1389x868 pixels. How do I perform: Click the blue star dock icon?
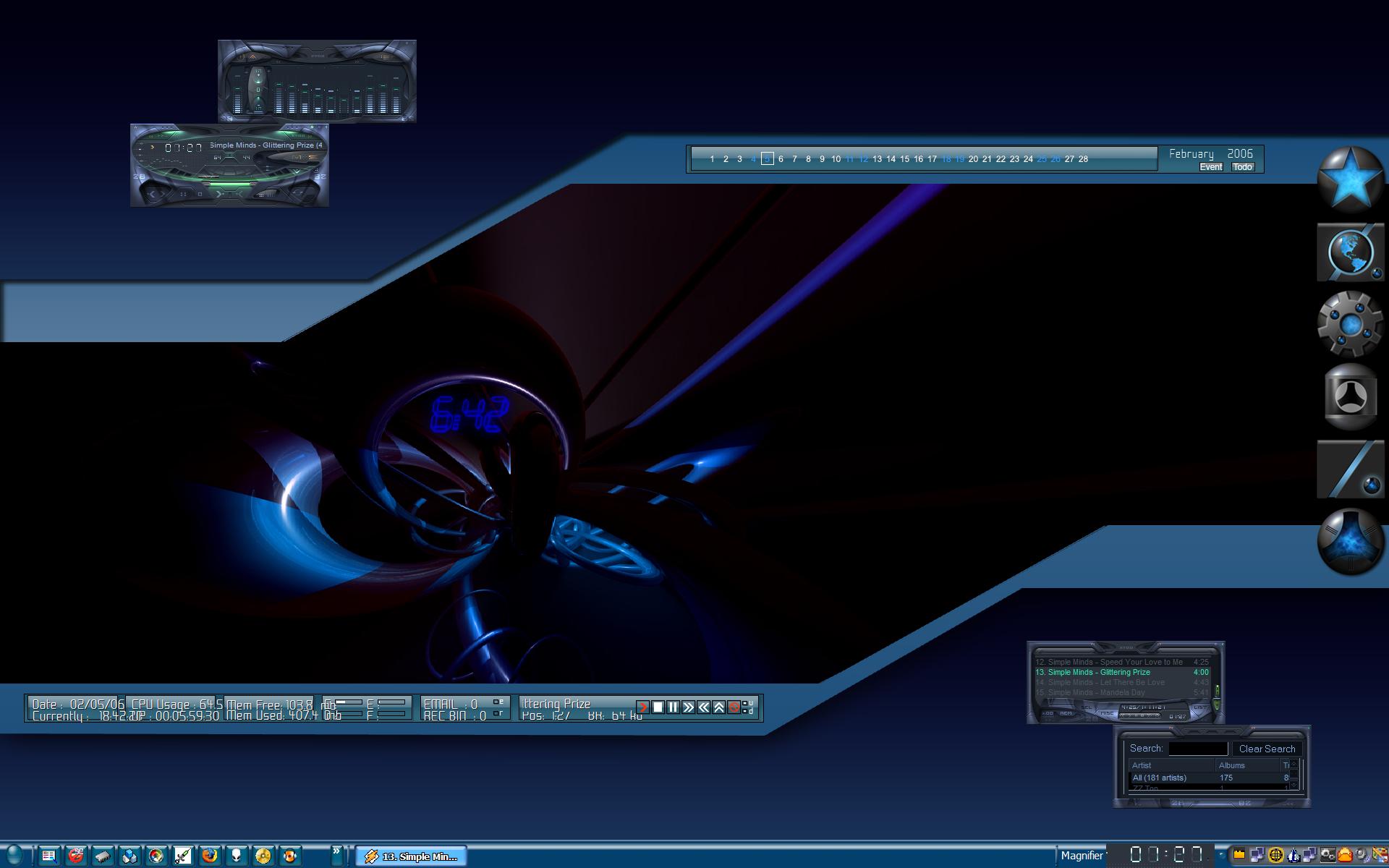coord(1350,179)
